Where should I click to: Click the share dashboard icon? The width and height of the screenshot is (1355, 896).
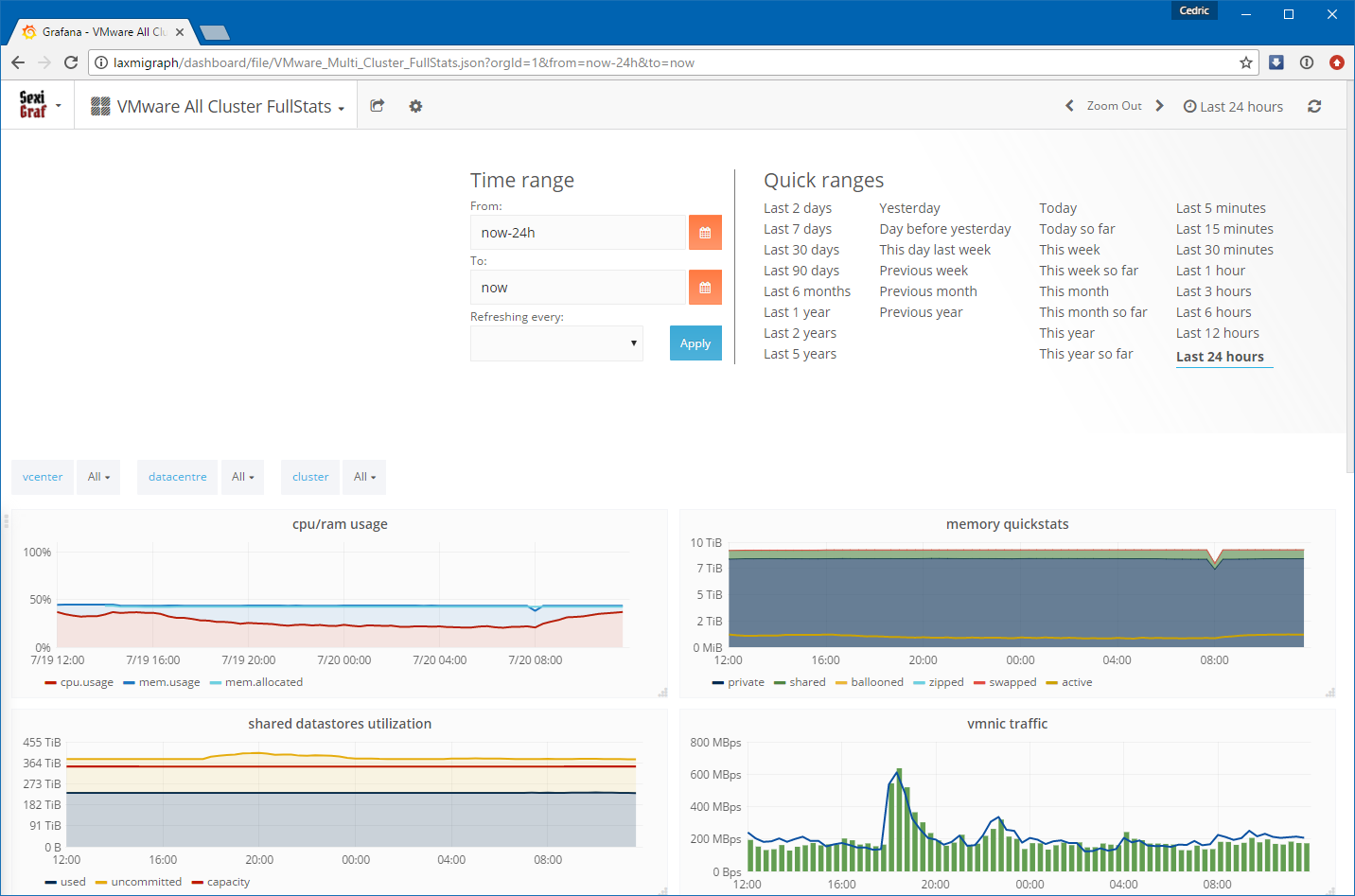pyautogui.click(x=377, y=106)
